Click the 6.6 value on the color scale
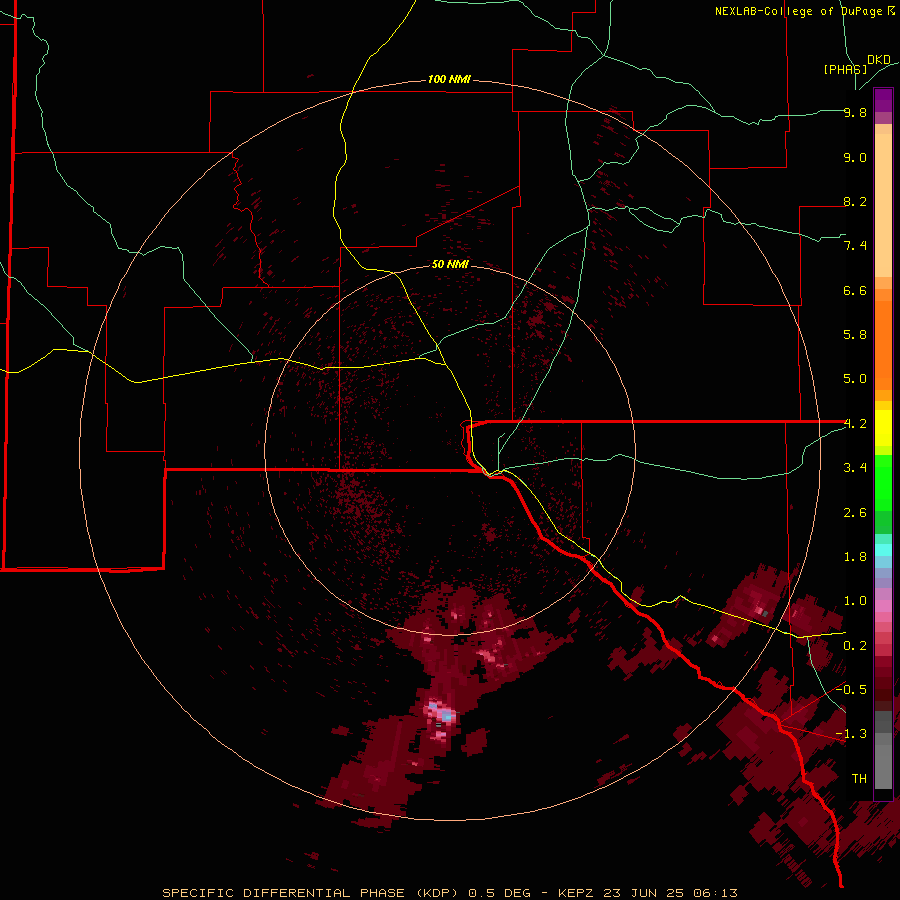Screen dimensions: 900x900 pos(855,290)
